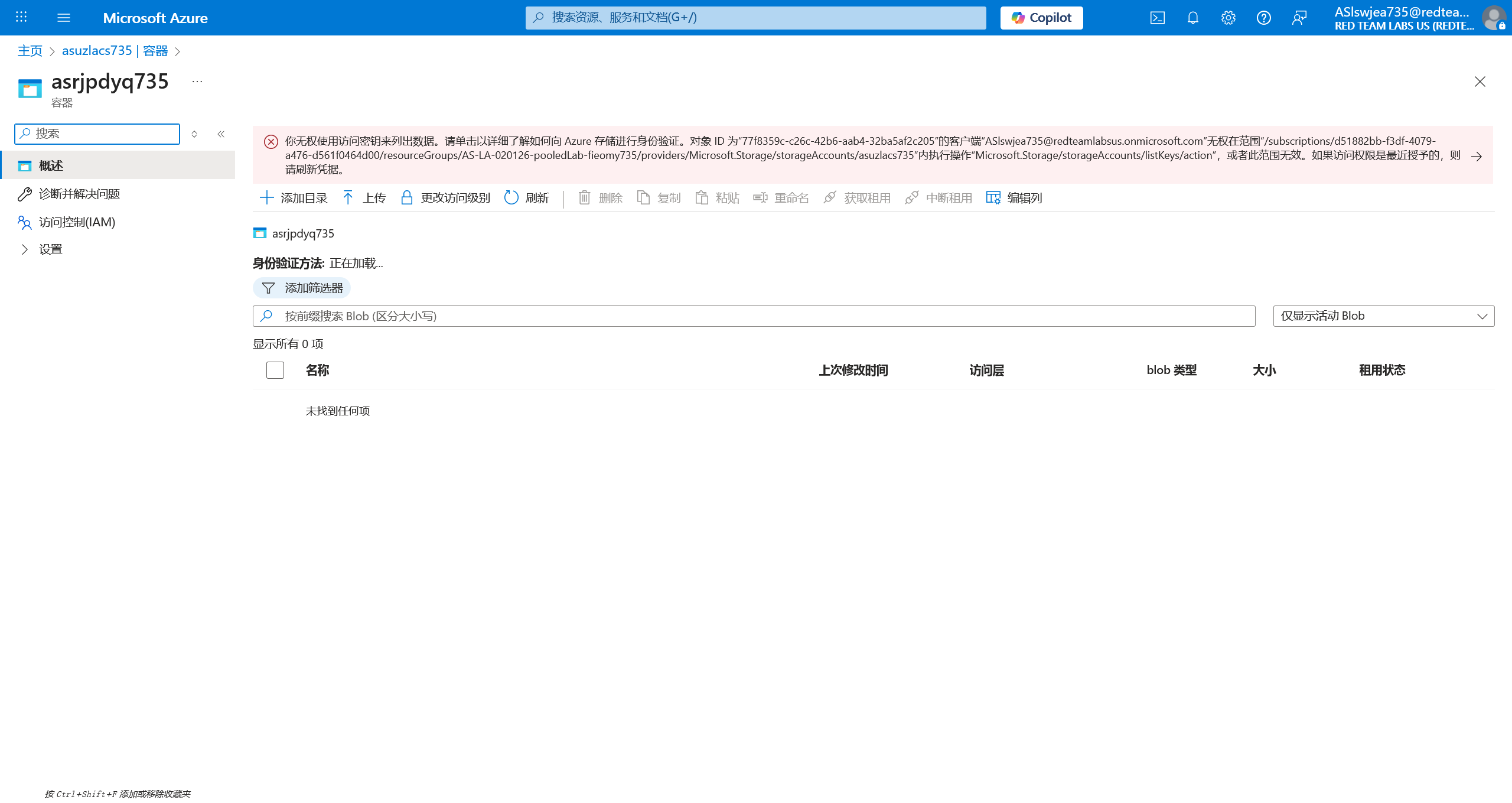This screenshot has width=1512, height=803.
Task: Open the portal hamburger menu
Action: (x=64, y=18)
